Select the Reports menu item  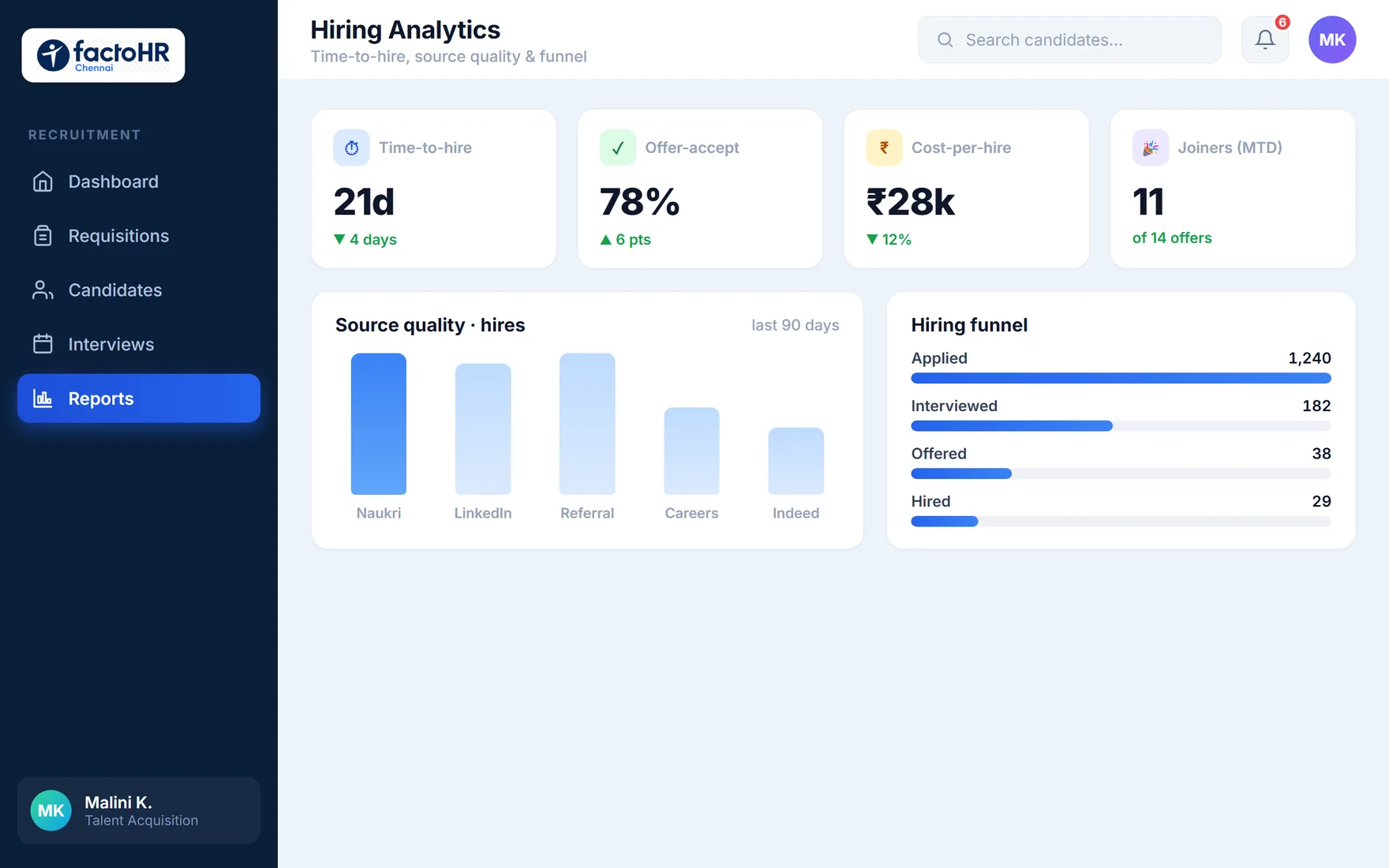point(139,398)
